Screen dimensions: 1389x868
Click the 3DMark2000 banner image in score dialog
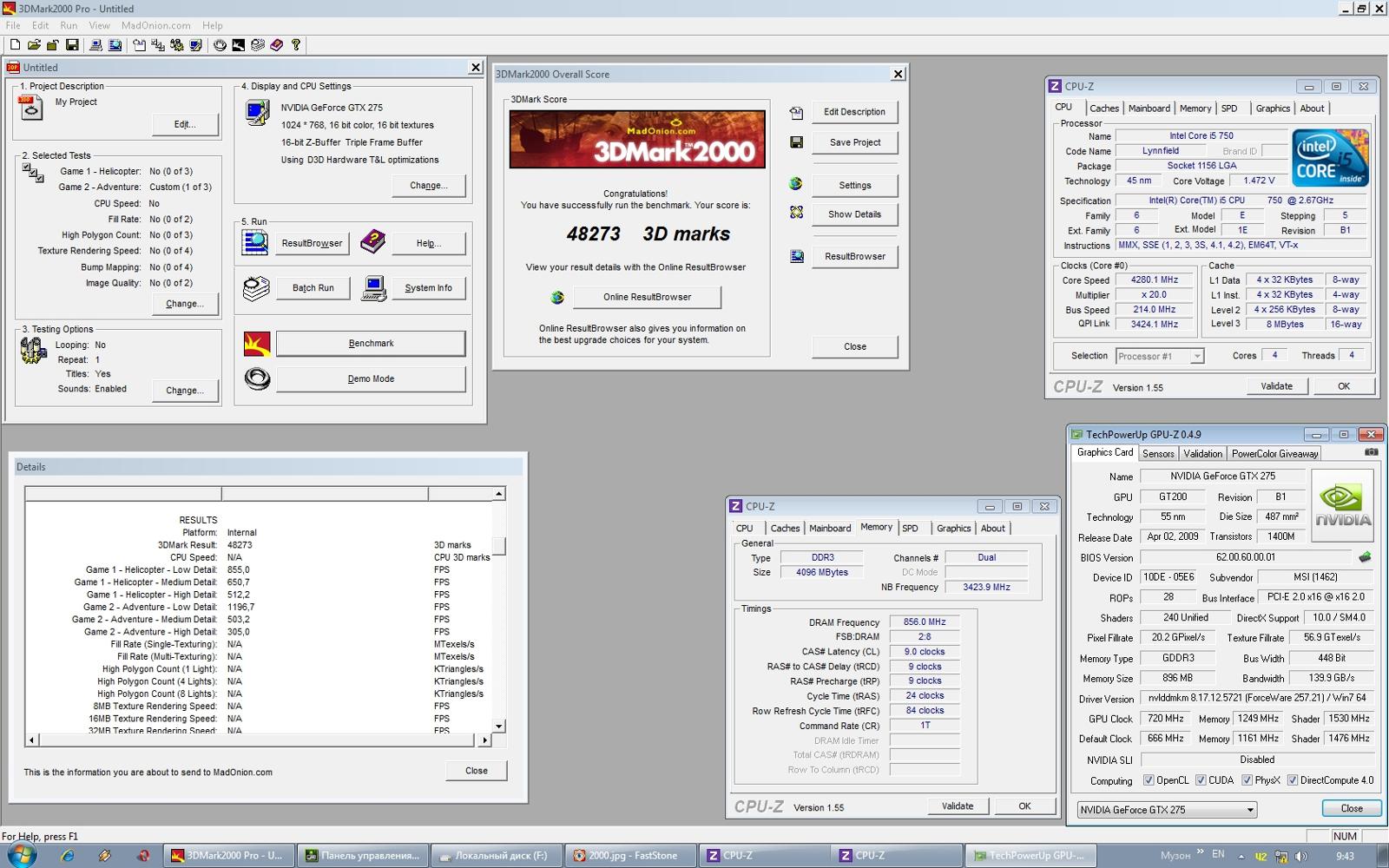pyautogui.click(x=637, y=139)
